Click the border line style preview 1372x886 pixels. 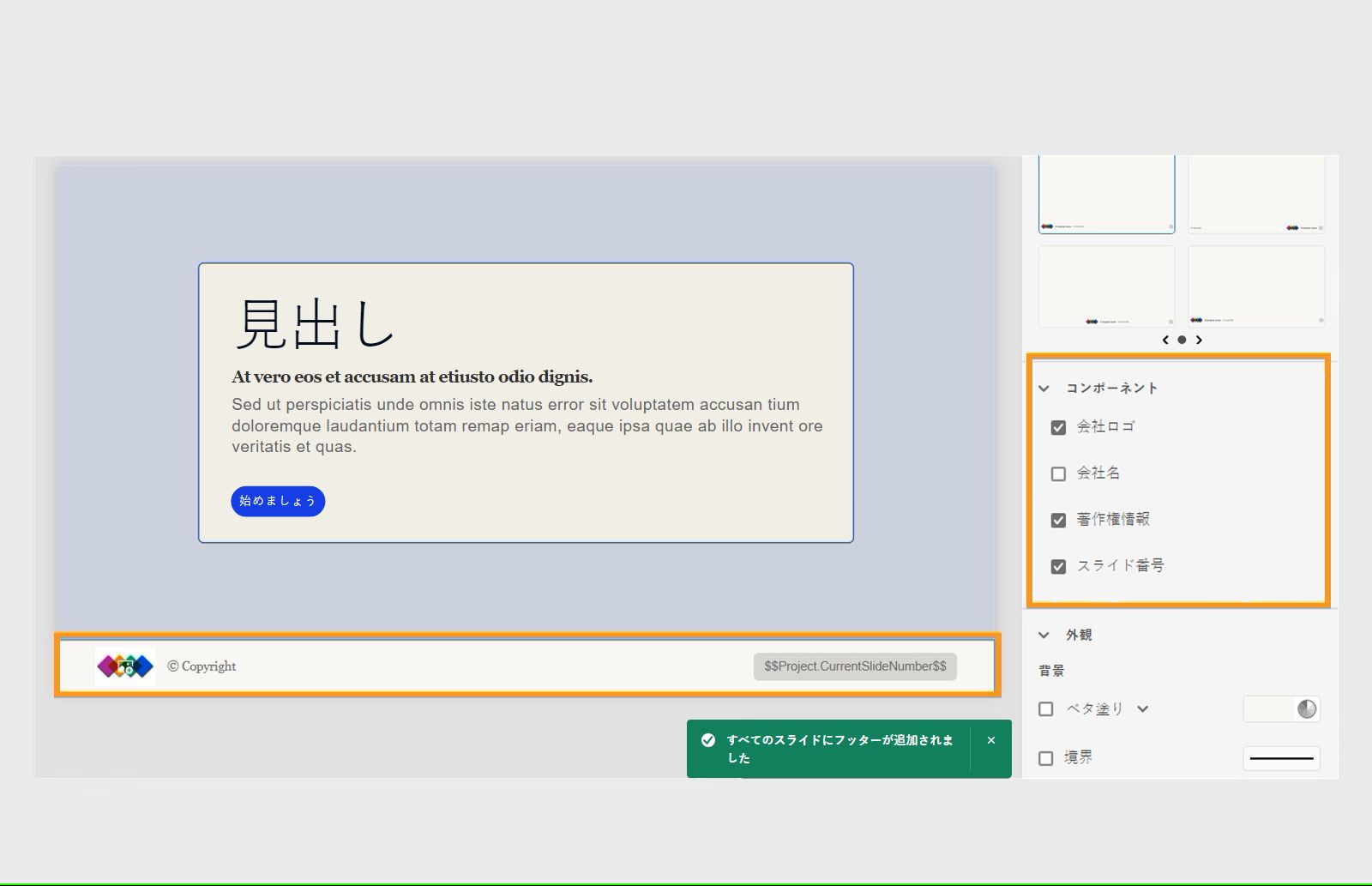click(1281, 758)
